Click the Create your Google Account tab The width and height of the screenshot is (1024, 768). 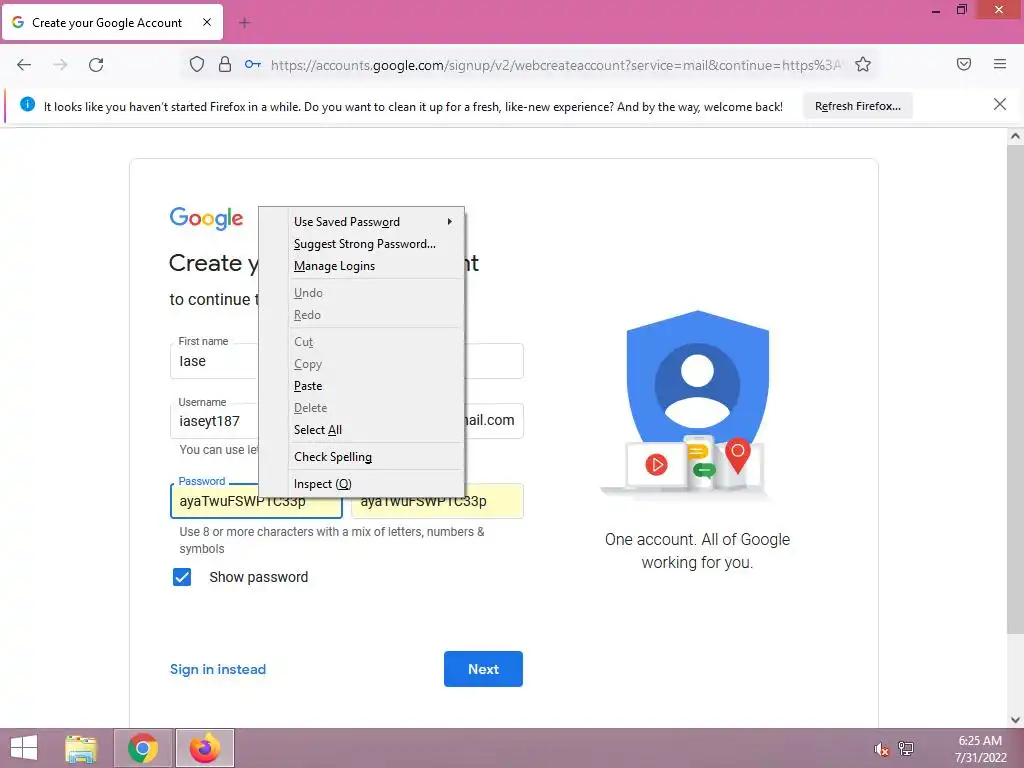112,22
